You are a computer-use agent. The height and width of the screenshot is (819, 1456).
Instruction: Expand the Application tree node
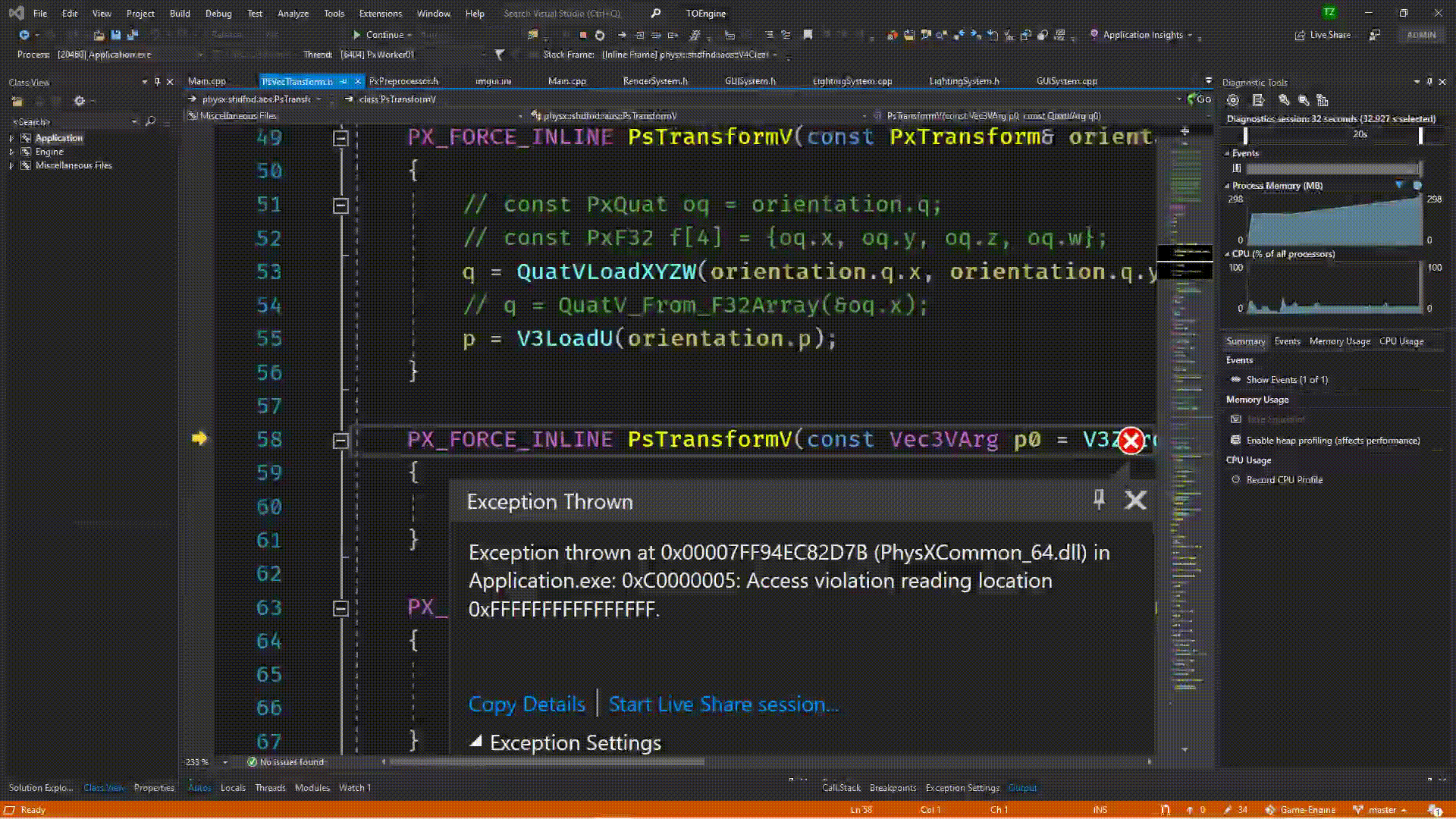(11, 138)
